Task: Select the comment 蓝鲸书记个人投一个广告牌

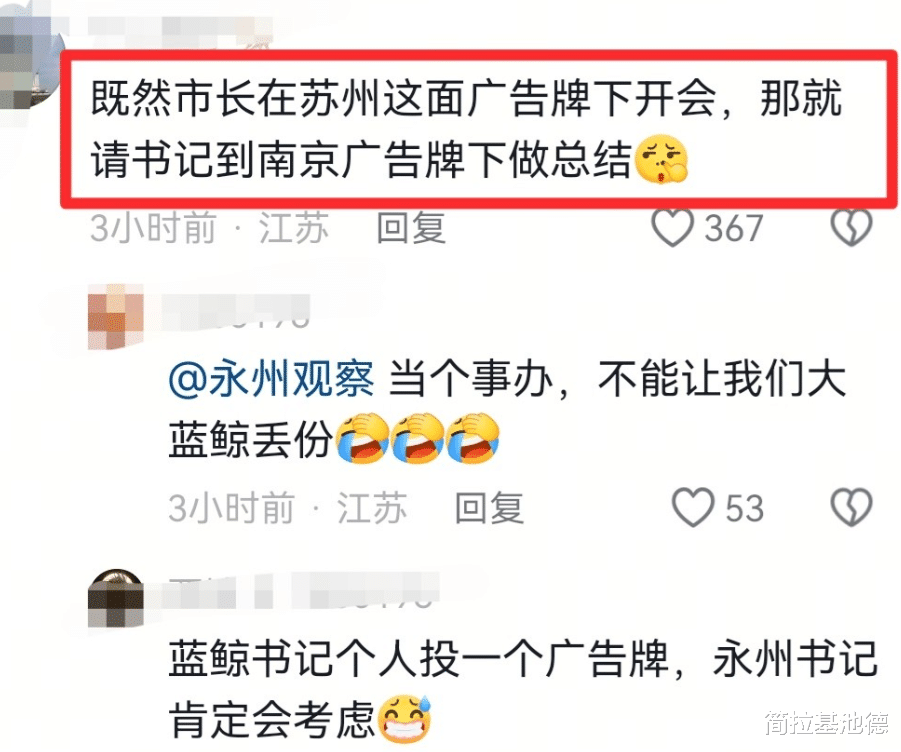Action: pyautogui.click(x=523, y=689)
